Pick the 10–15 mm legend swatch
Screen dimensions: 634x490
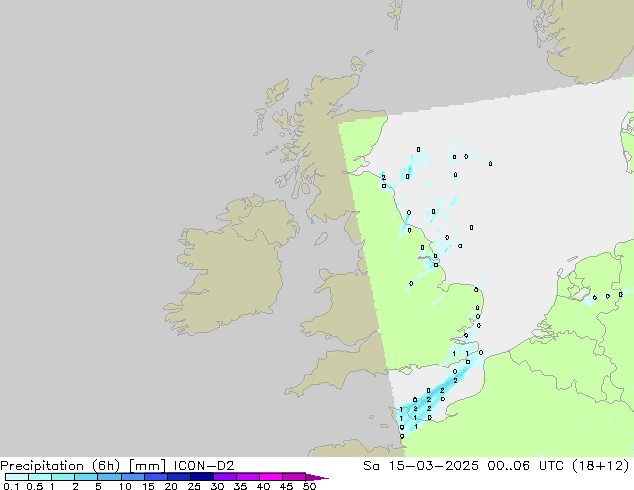[x=132, y=477]
